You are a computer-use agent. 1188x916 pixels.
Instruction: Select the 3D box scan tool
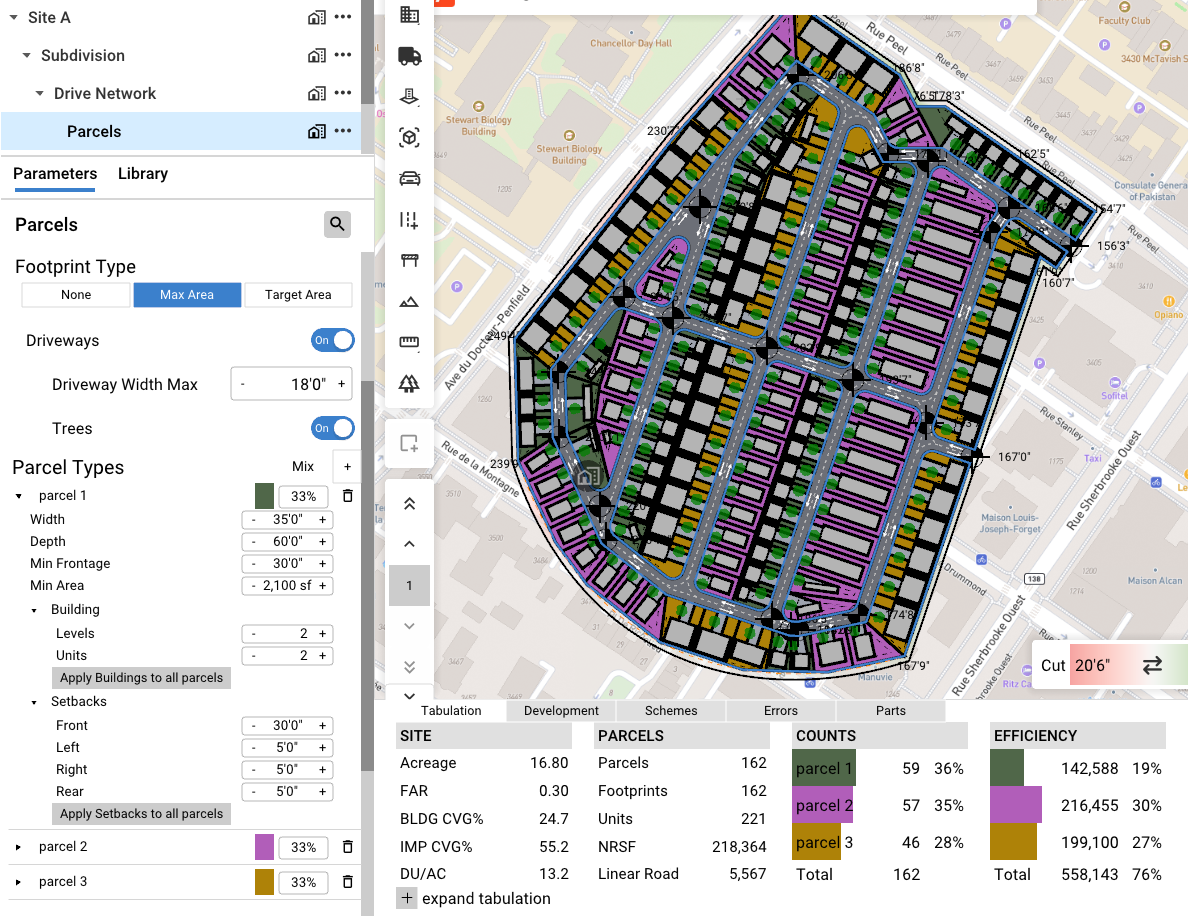coord(409,137)
